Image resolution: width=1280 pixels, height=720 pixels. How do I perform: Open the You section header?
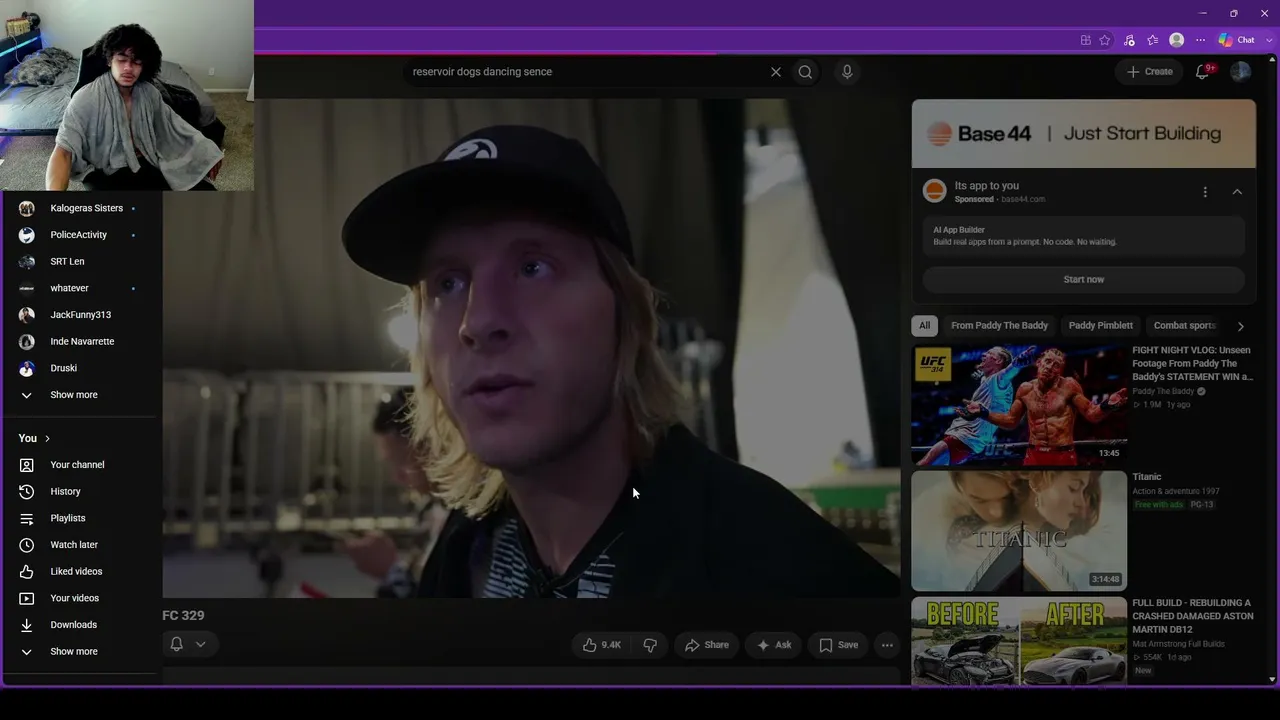point(34,438)
